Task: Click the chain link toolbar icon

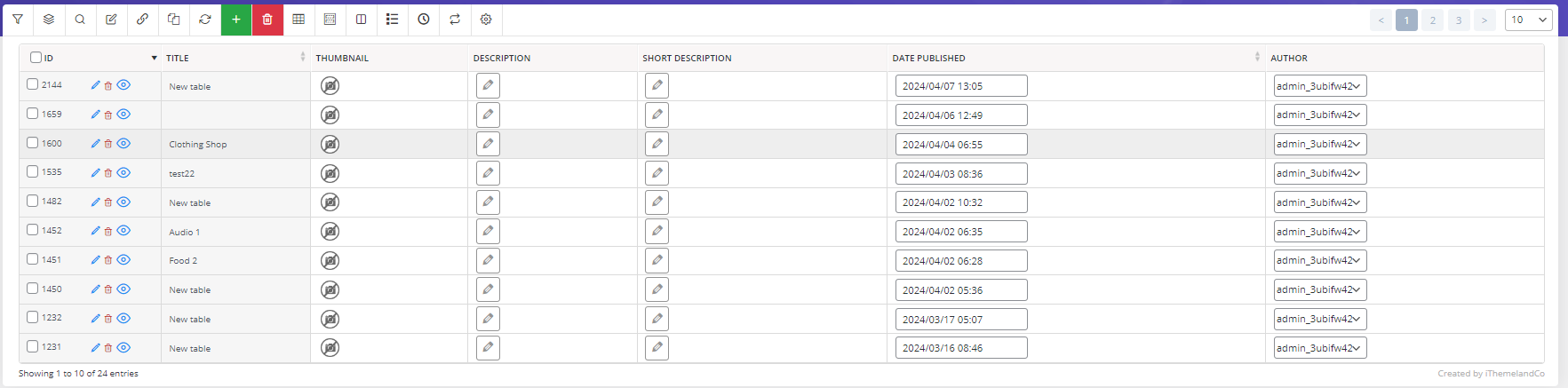Action: click(x=142, y=20)
